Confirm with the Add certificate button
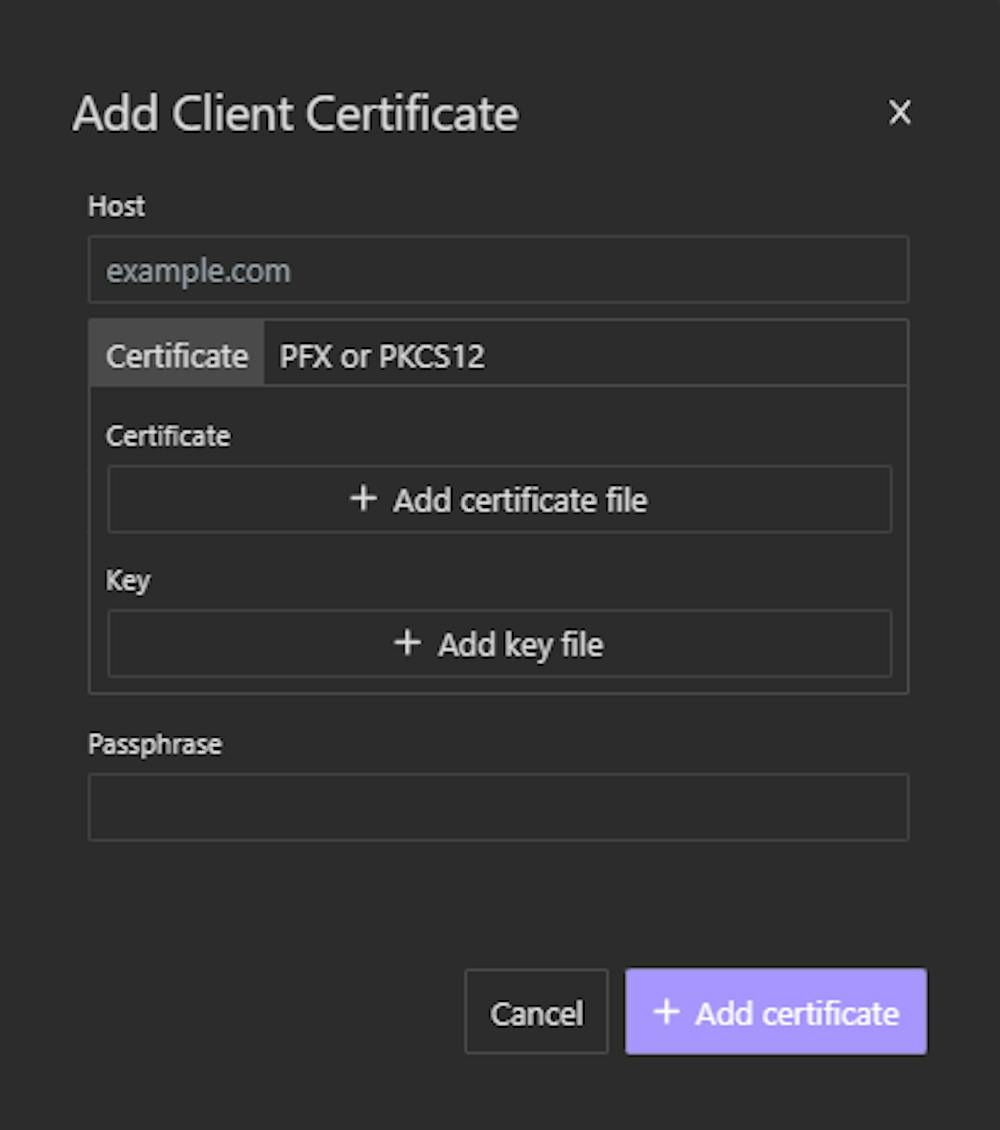This screenshot has width=1000, height=1130. 775,1011
